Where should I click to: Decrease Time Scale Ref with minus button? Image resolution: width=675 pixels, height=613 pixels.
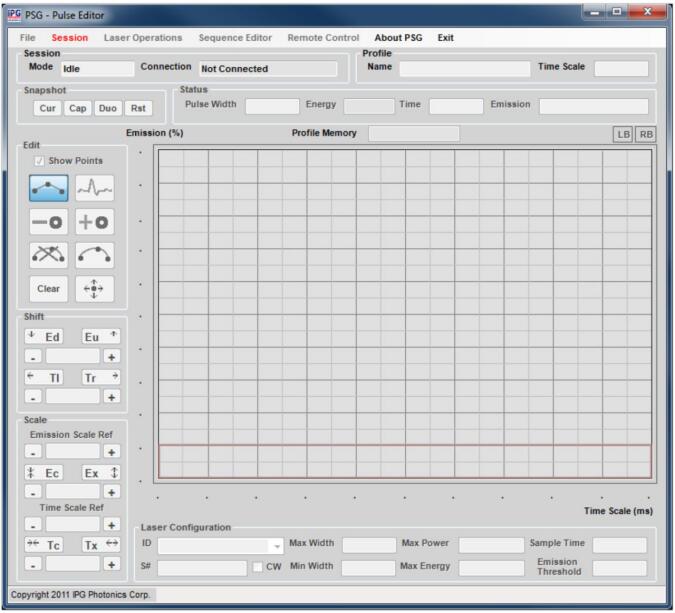pyautogui.click(x=35, y=524)
